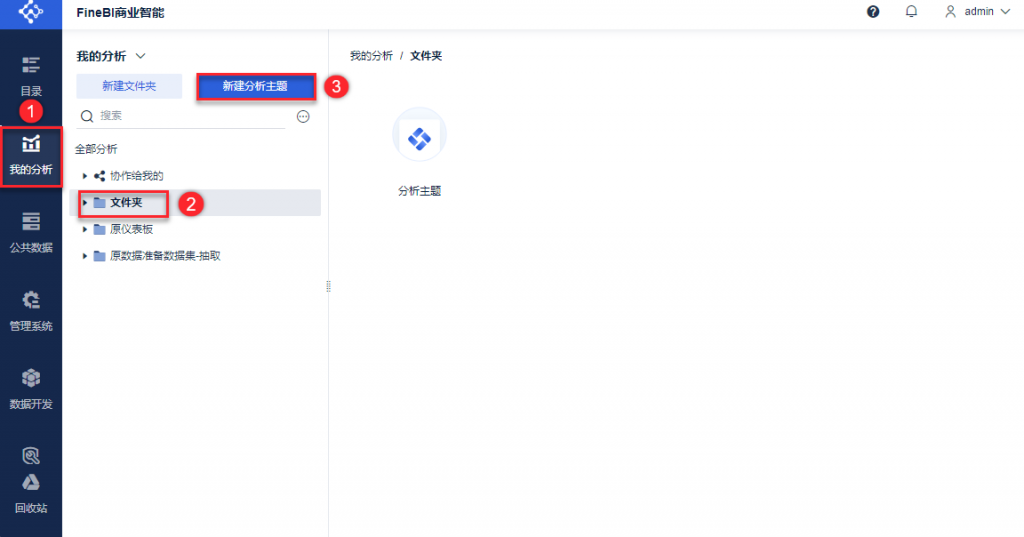Click the FineBI logo icon
Viewport: 1024px width, 537px height.
pyautogui.click(x=31, y=13)
